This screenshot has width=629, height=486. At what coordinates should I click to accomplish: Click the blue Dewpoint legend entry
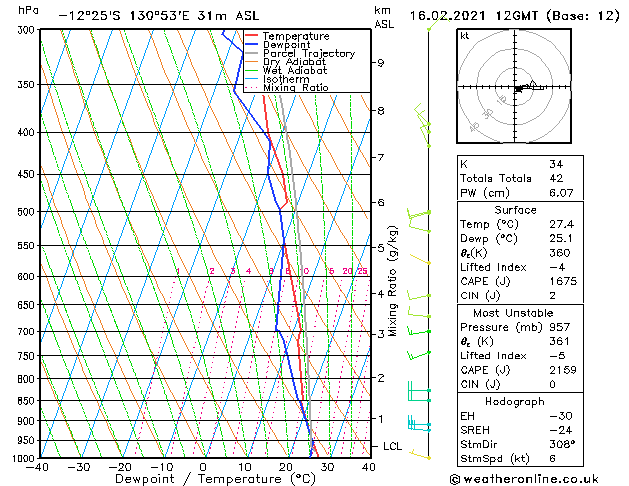[x=278, y=45]
